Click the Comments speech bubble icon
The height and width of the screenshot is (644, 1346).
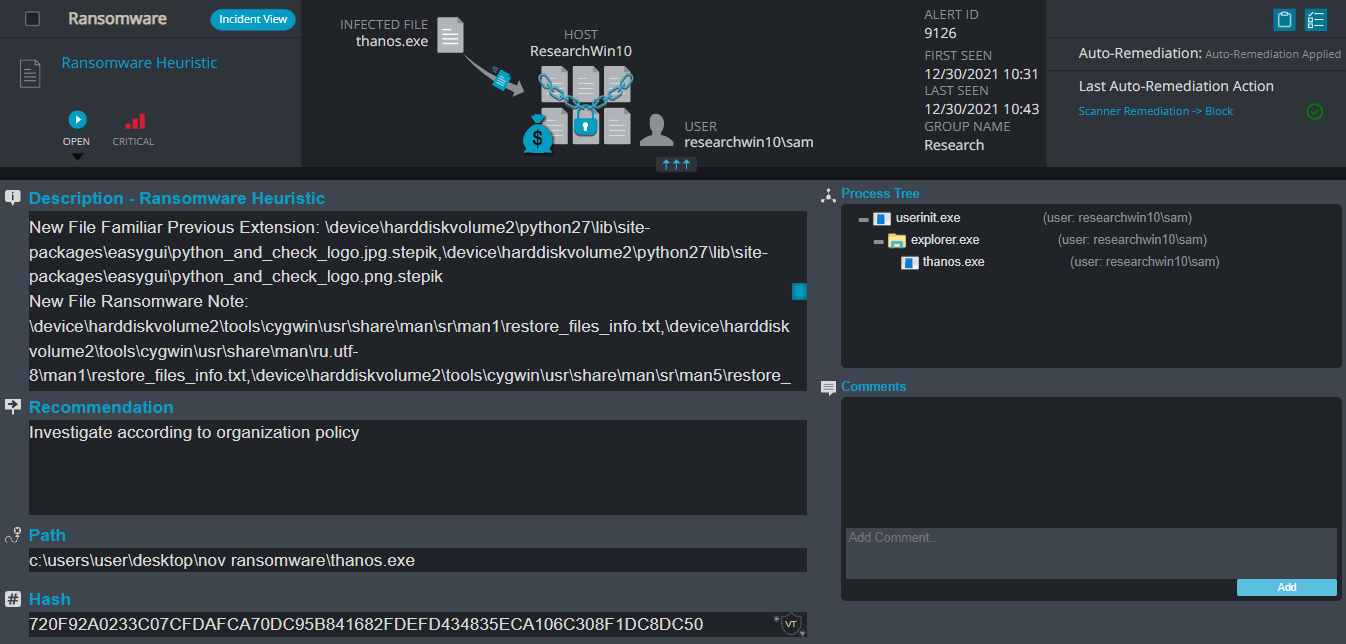tap(828, 388)
